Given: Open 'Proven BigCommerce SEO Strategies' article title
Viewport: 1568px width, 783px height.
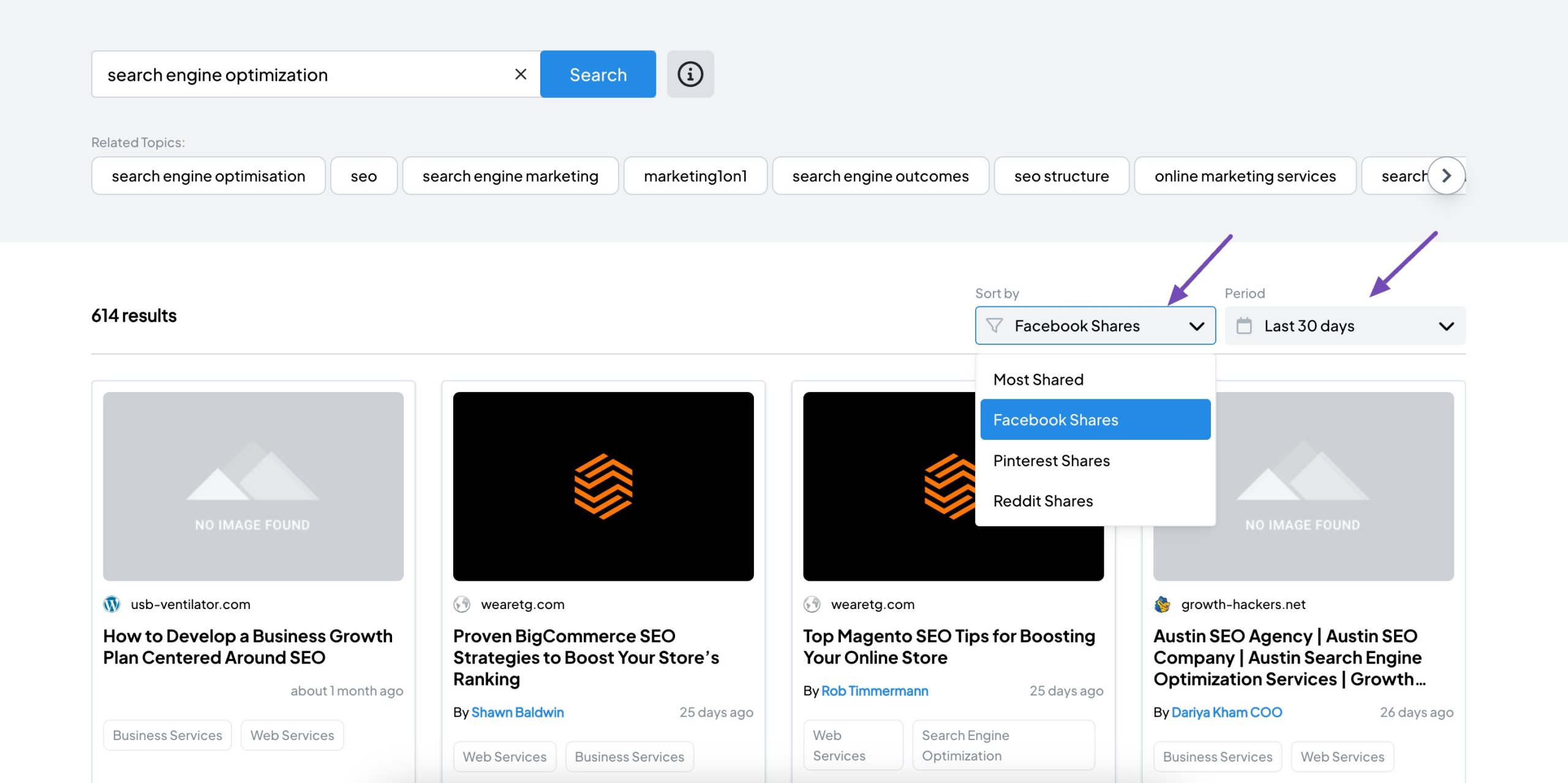Looking at the screenshot, I should [x=586, y=657].
